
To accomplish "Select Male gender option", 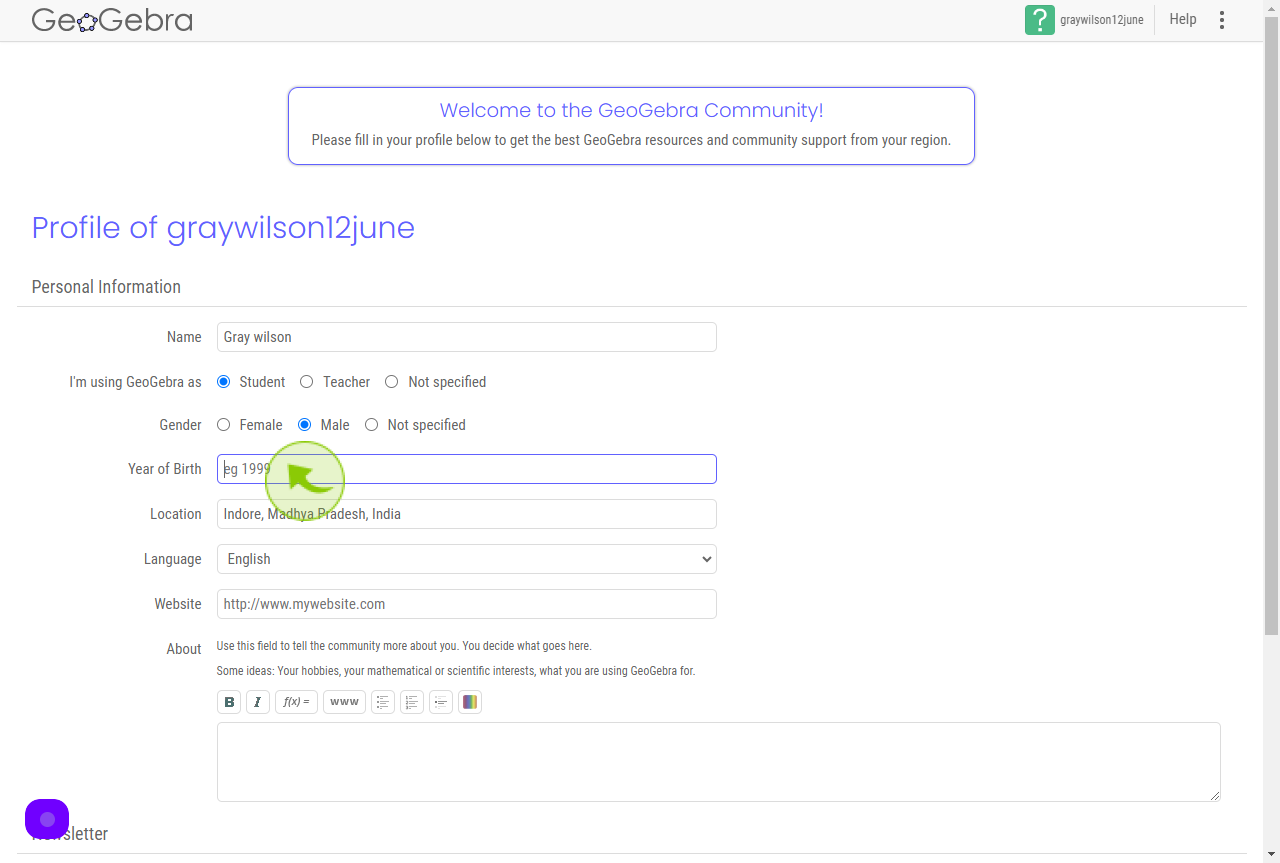I will [304, 425].
